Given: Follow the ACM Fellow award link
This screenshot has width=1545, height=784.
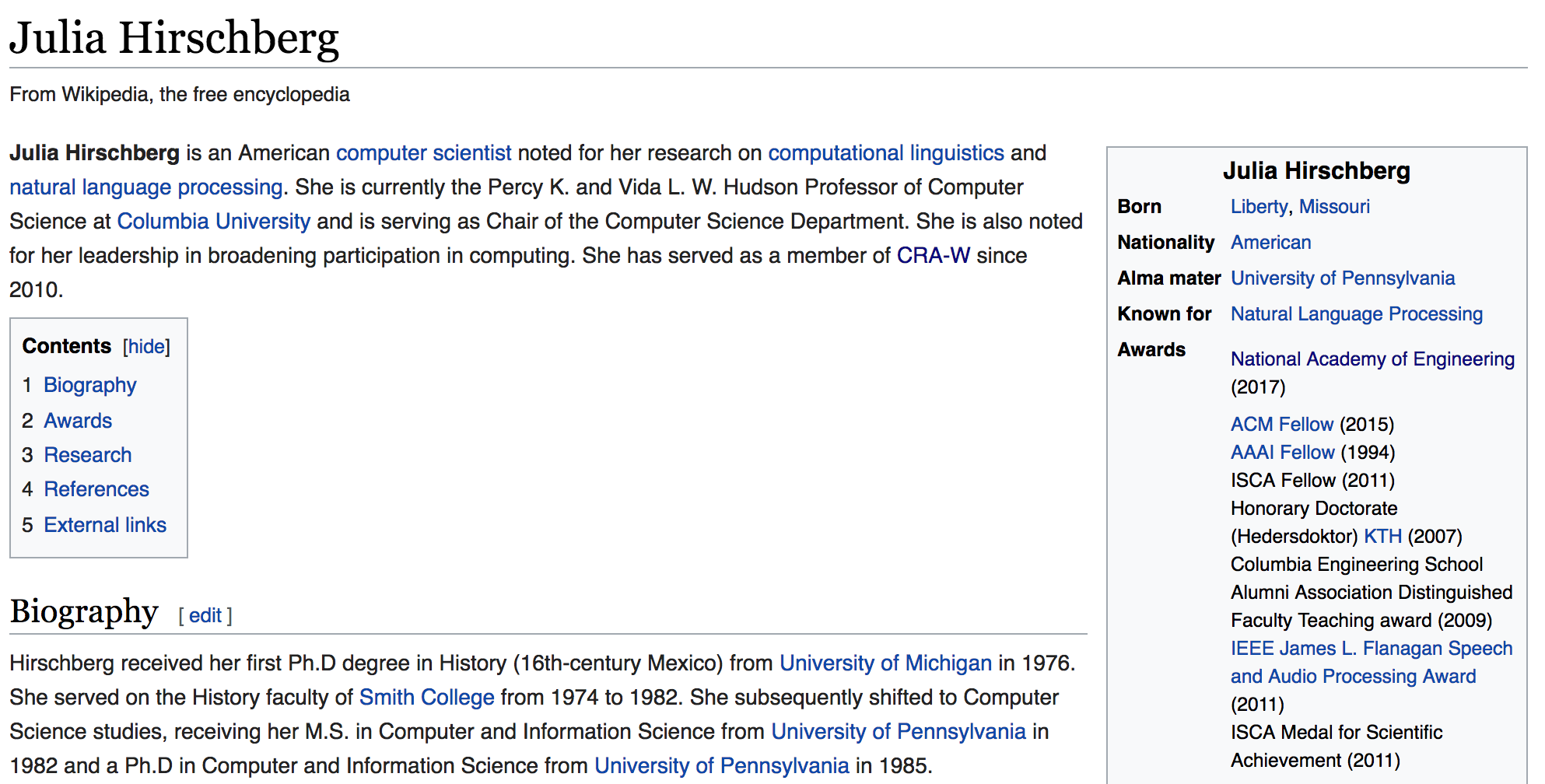Looking at the screenshot, I should [x=1281, y=425].
